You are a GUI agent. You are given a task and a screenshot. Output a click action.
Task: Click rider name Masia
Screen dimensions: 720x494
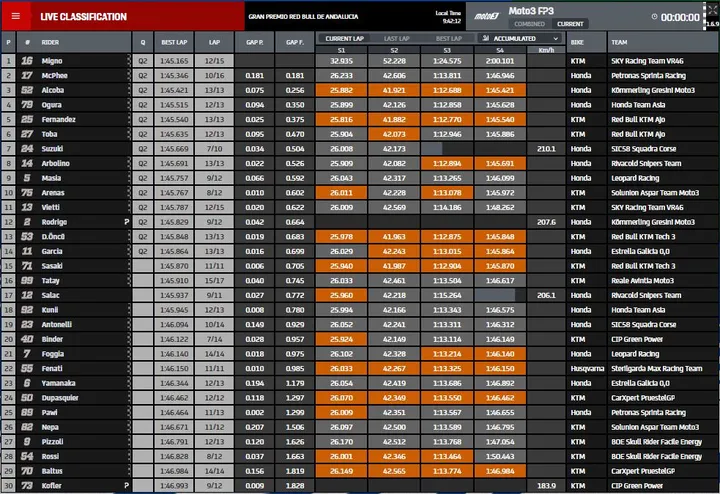pos(51,178)
